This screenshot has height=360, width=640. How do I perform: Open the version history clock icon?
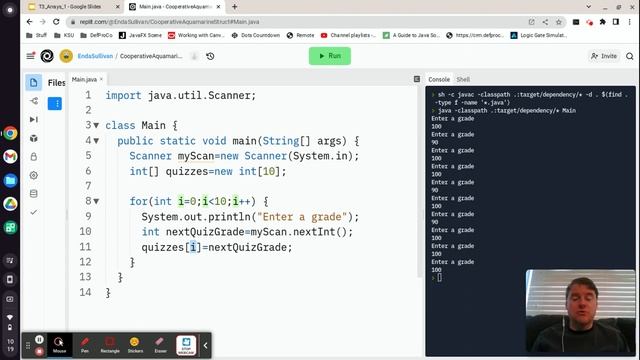[210, 56]
